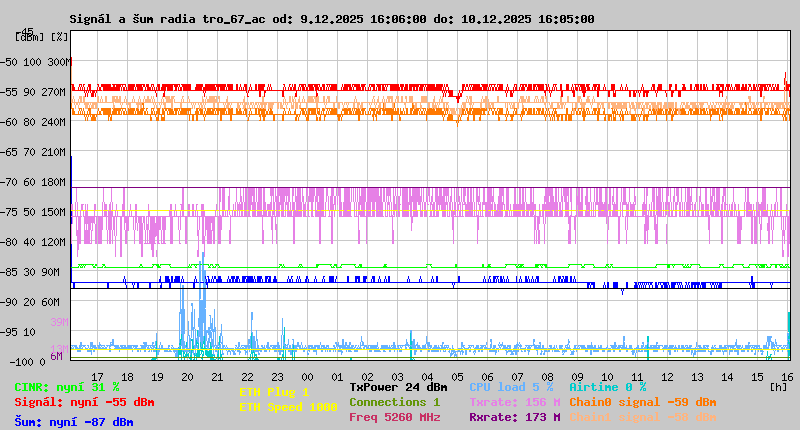This screenshot has height=430, width=800.
Task: Click the '210M' y-axis label
Action: coord(56,153)
